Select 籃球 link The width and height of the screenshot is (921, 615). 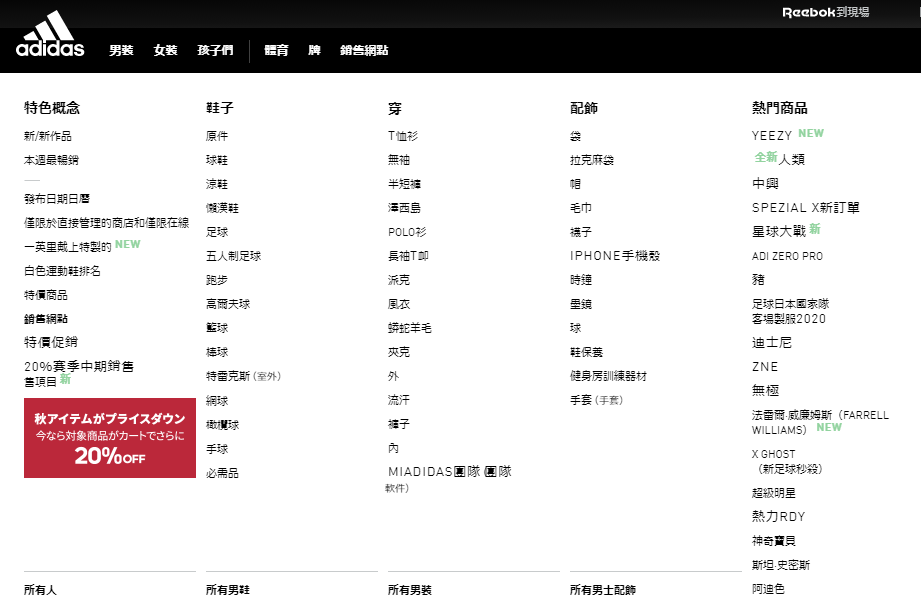click(x=217, y=328)
